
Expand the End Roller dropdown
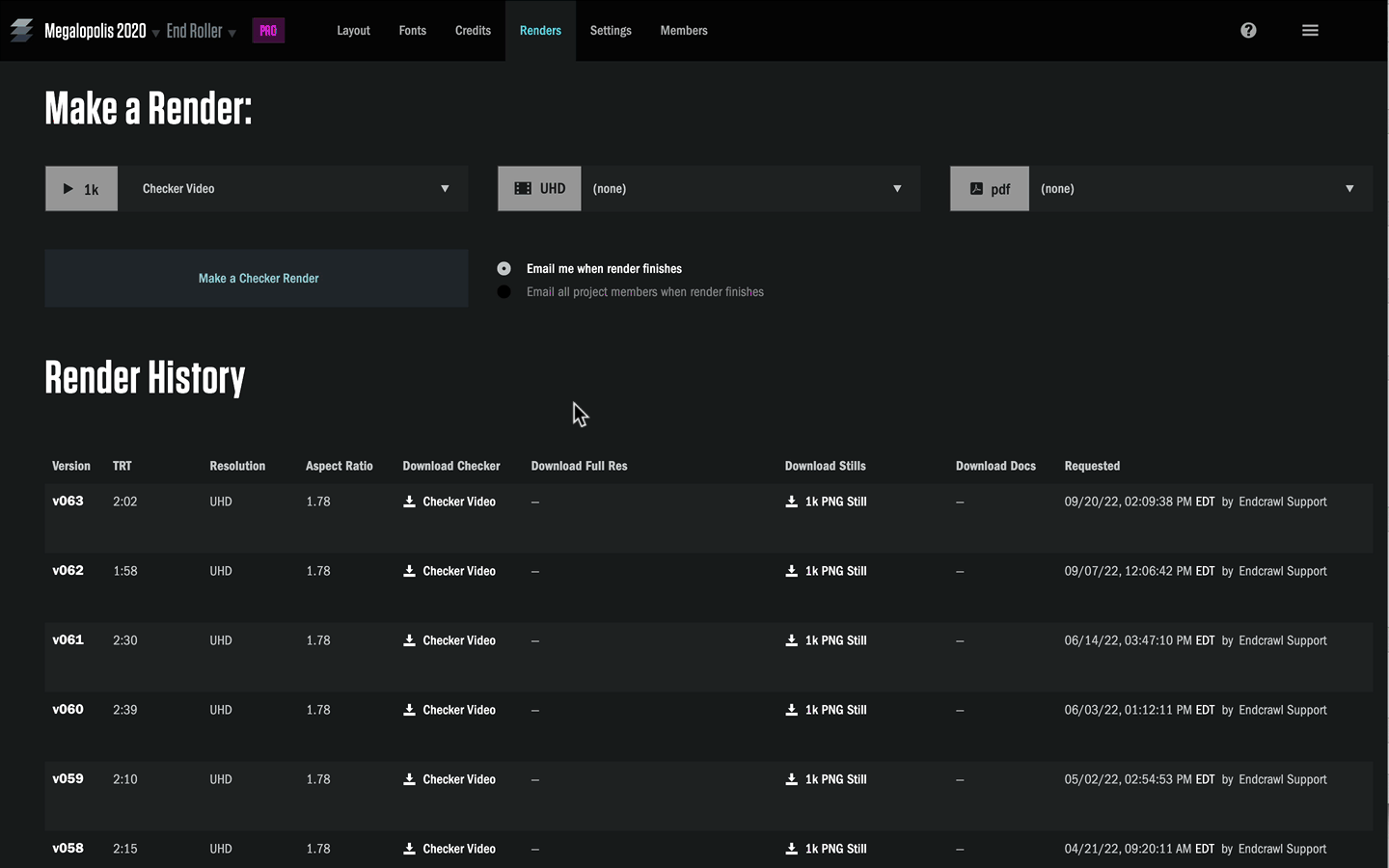231,34
